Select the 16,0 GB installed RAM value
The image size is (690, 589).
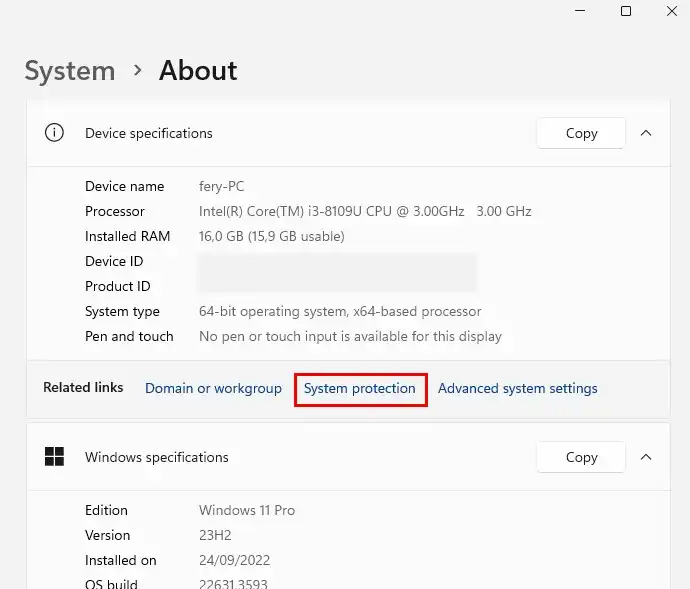pyautogui.click(x=272, y=236)
